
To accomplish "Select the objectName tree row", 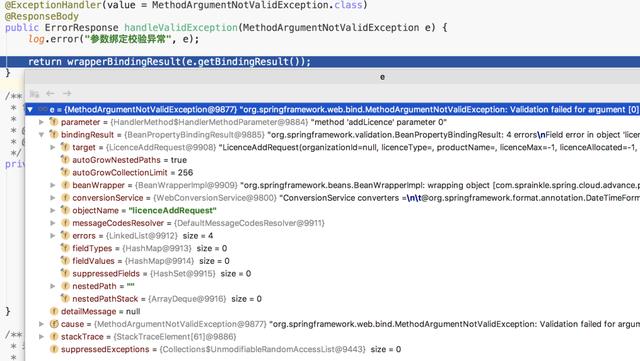I will 332,210.
